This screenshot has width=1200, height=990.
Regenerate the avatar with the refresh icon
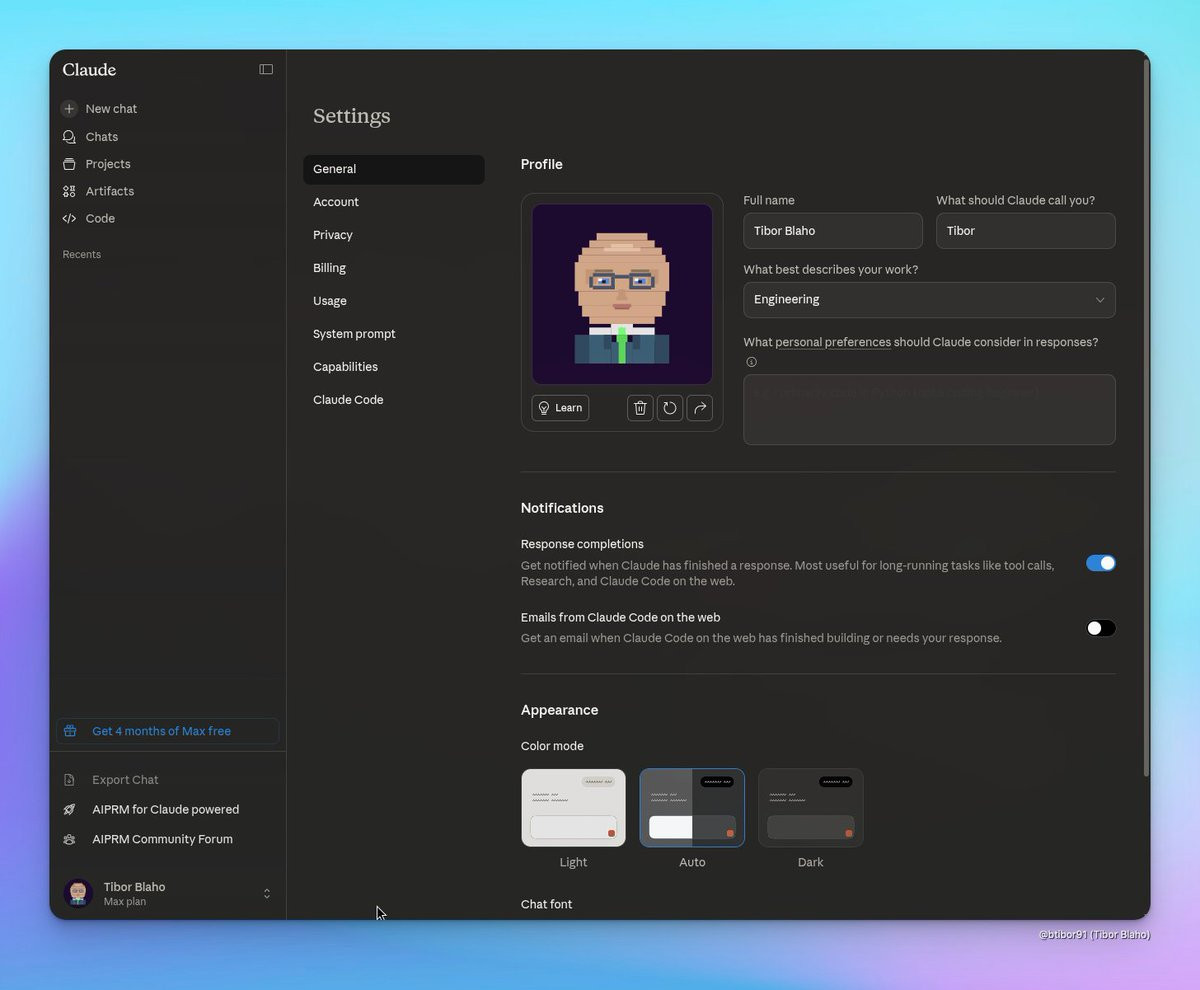click(670, 408)
